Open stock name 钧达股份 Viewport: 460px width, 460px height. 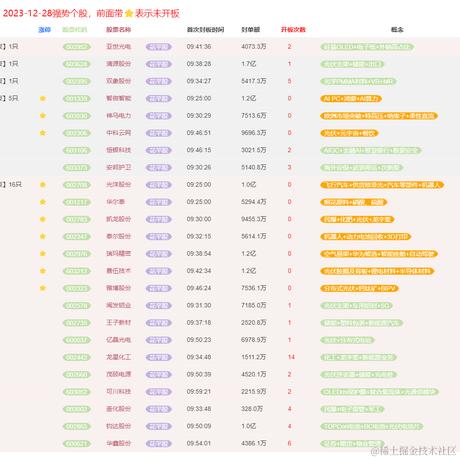(x=118, y=426)
